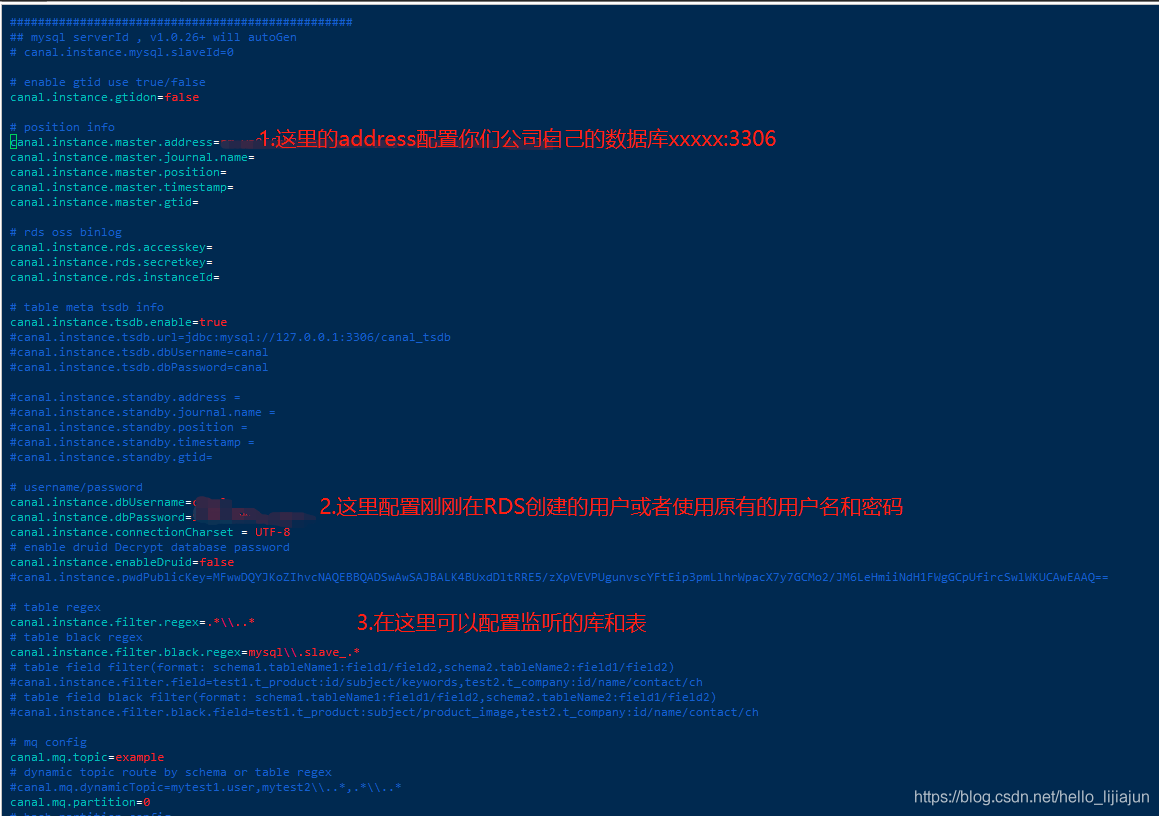Image resolution: width=1159 pixels, height=816 pixels.
Task: Click 'canal.instance.rds.accesskey=' line
Action: coord(111,248)
